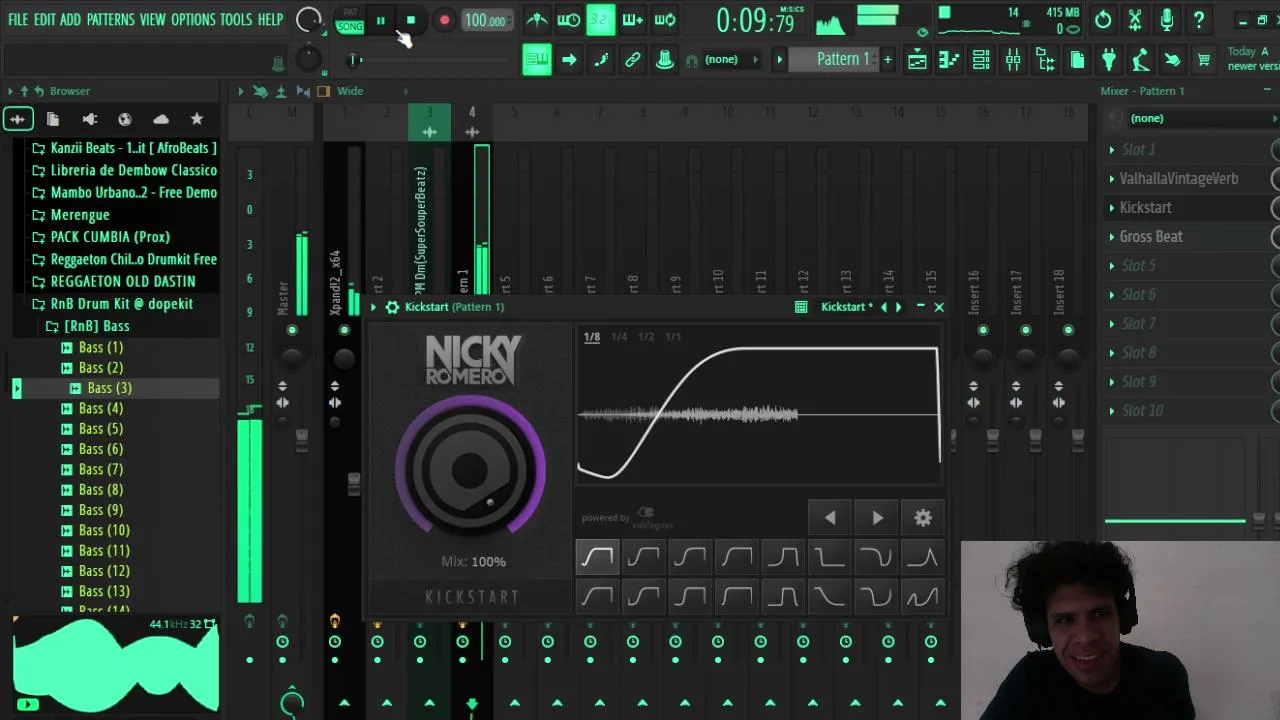Toggle the typing keyboard to piano button

pyautogui.click(x=537, y=60)
